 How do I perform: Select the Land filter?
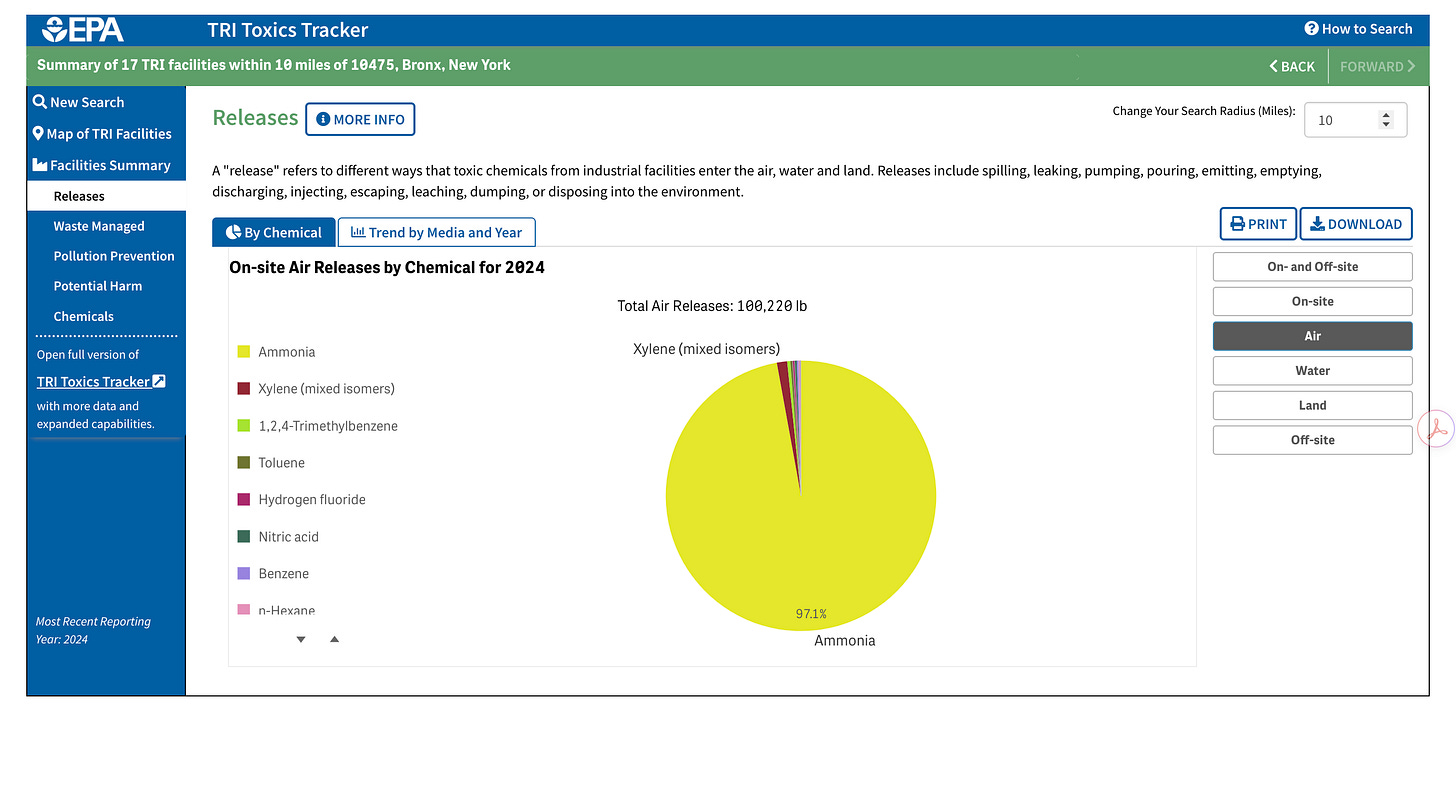(x=1313, y=405)
